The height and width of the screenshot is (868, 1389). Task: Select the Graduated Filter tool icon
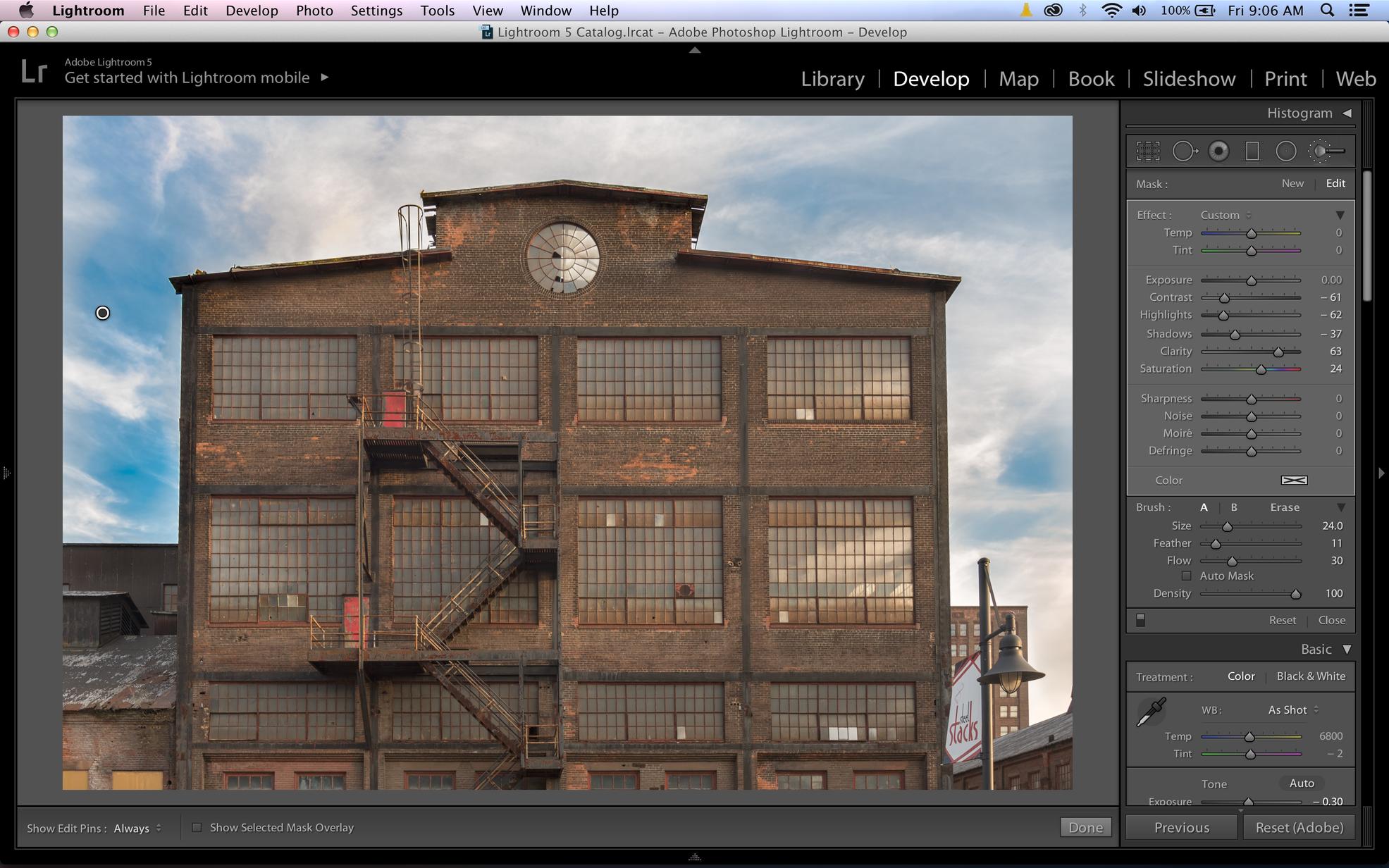coord(1252,150)
